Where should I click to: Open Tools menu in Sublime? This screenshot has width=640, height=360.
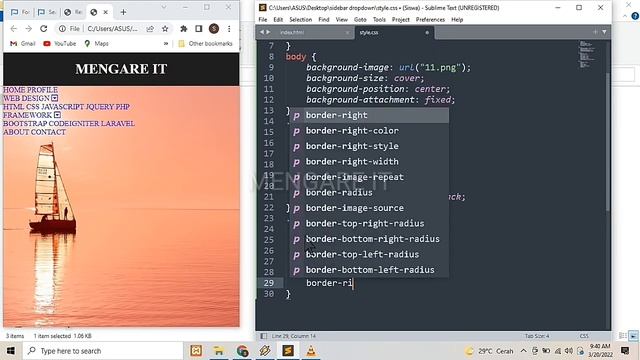tap(379, 20)
